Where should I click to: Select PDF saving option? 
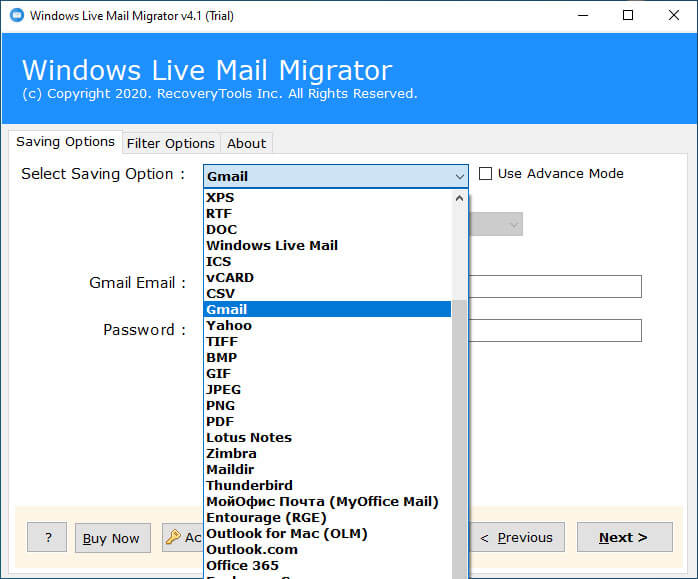point(328,422)
